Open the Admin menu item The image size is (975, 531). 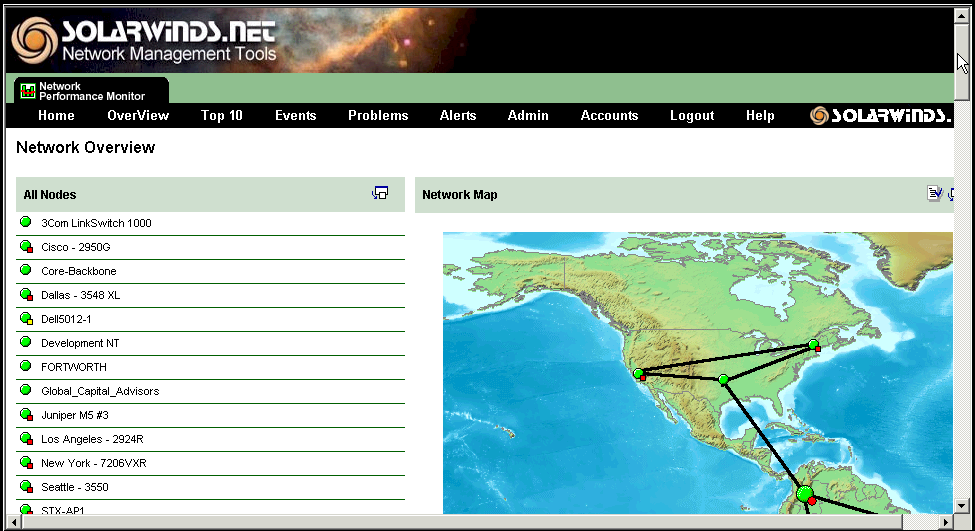pyautogui.click(x=528, y=116)
